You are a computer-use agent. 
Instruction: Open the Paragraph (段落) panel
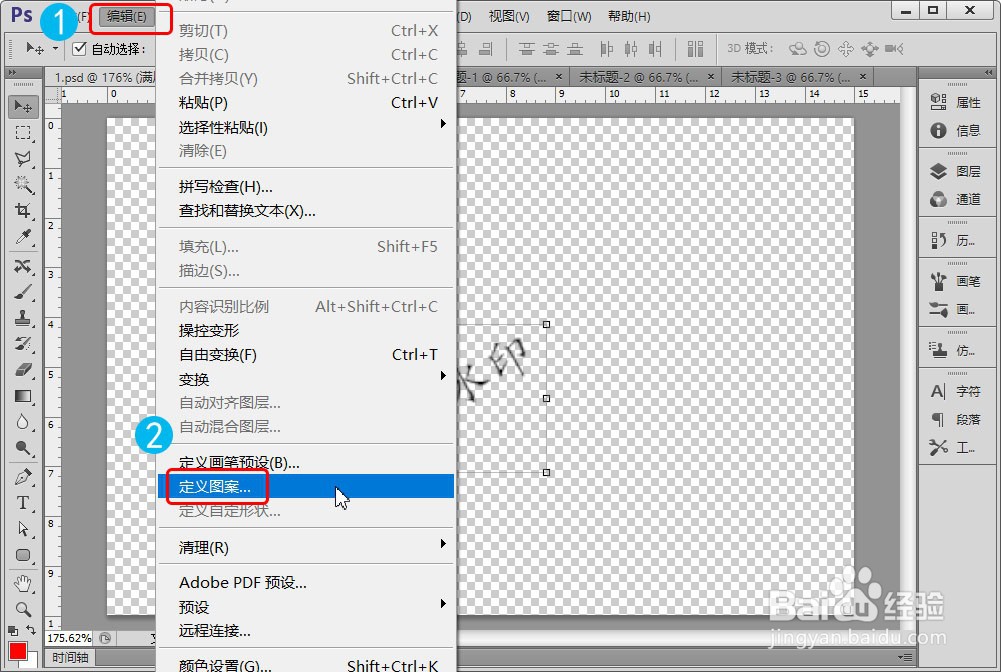pos(956,419)
